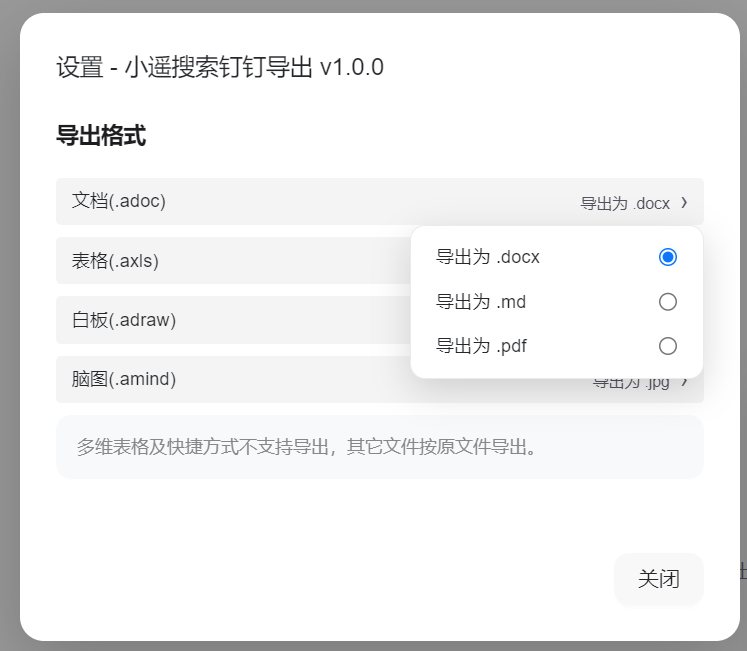This screenshot has width=747, height=651.
Task: Click the dimmed backdrop outside the settings dialog
Action: tap(9, 300)
